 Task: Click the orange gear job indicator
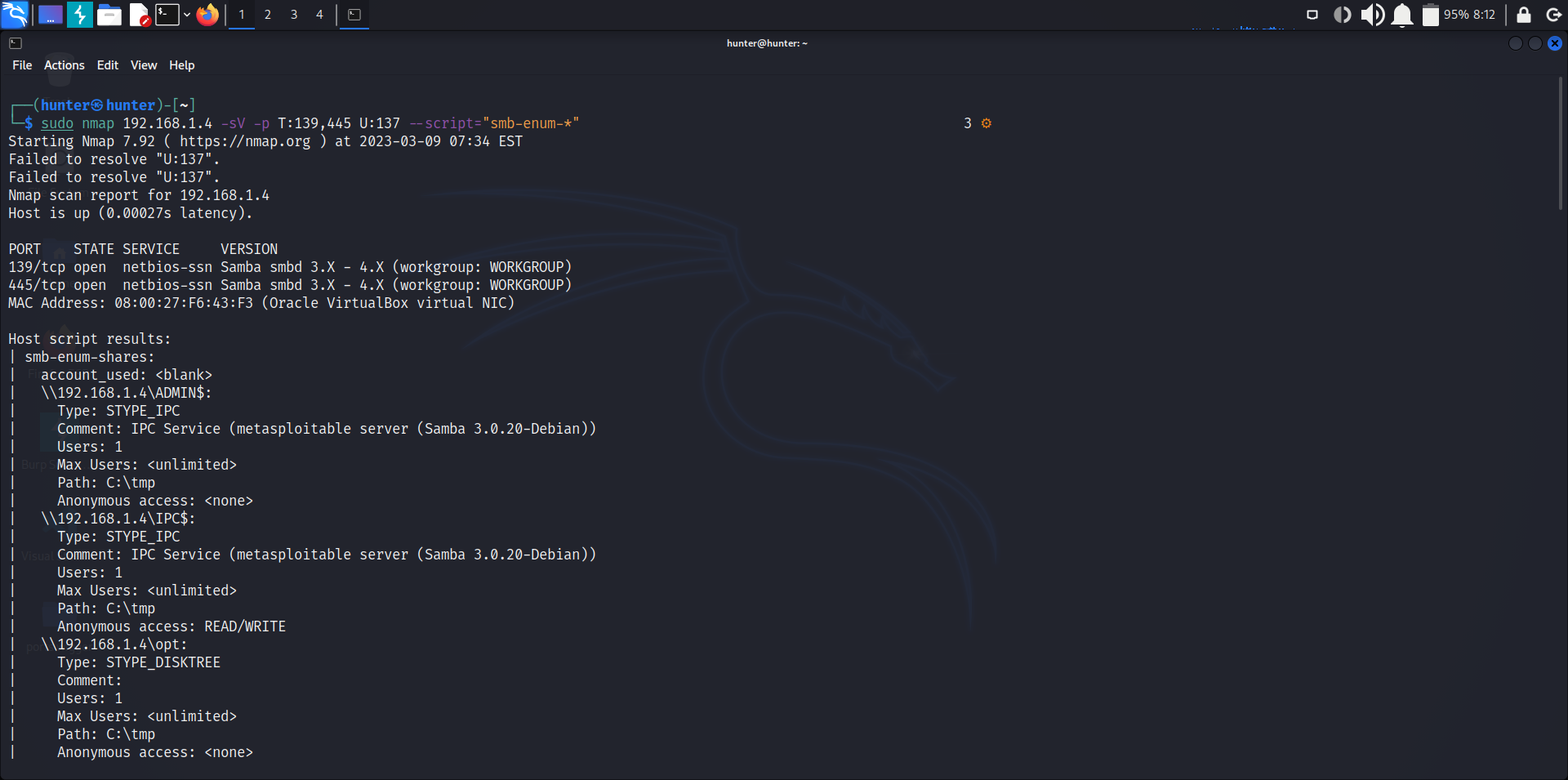pos(986,123)
